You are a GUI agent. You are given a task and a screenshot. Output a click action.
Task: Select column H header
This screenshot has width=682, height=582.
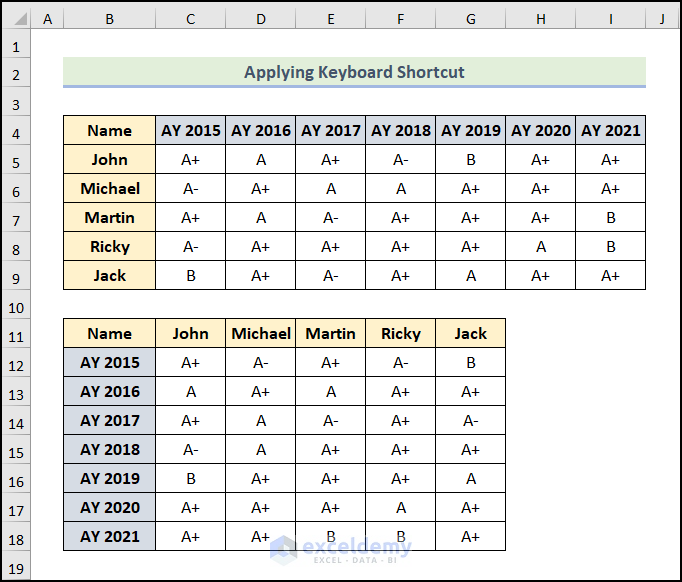[x=540, y=19]
